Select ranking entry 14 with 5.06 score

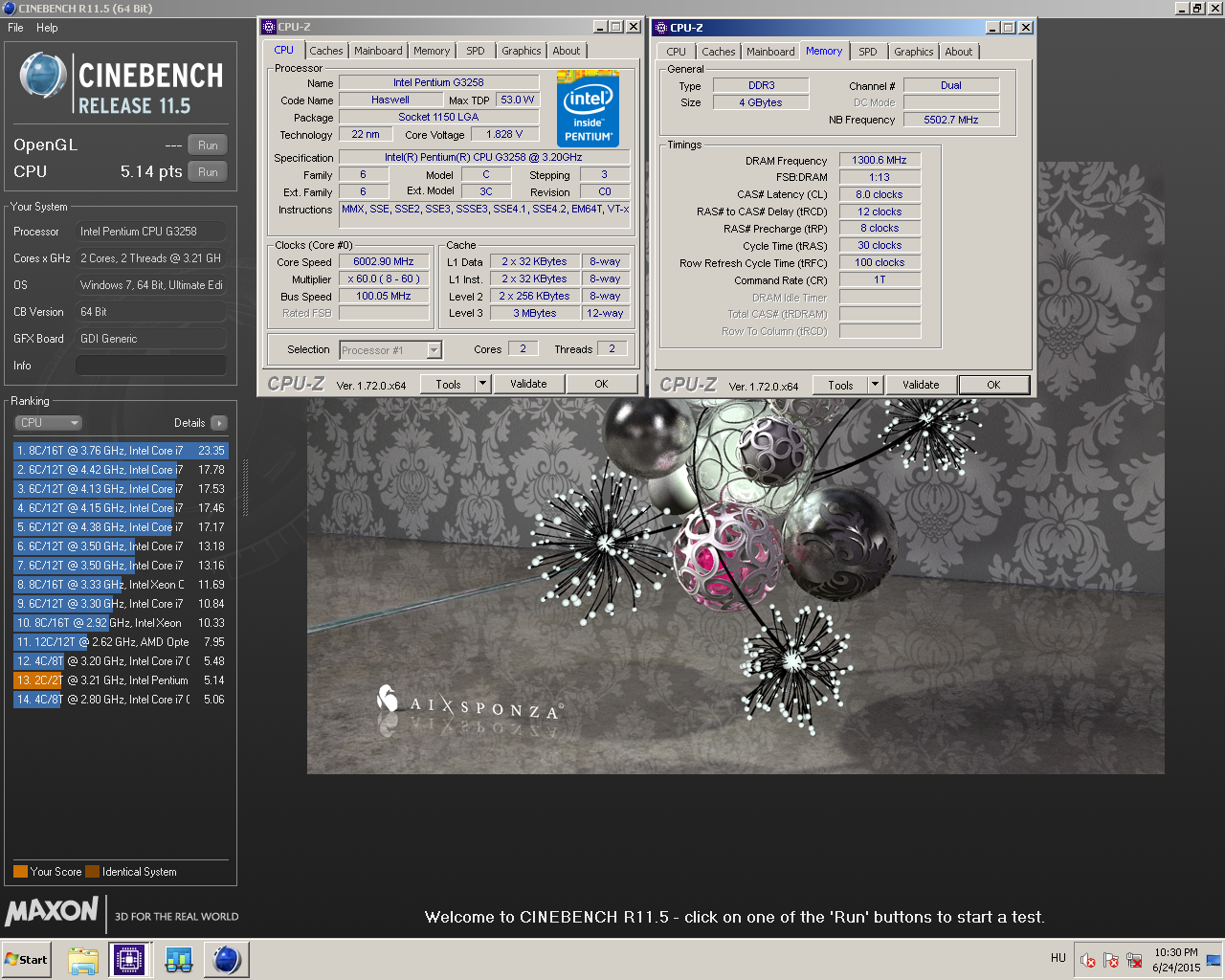[121, 700]
